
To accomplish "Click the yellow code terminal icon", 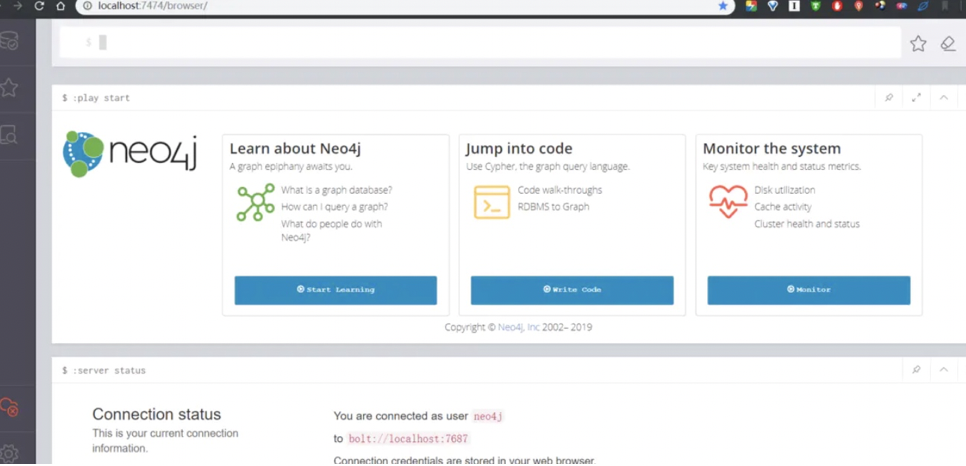I will [492, 202].
